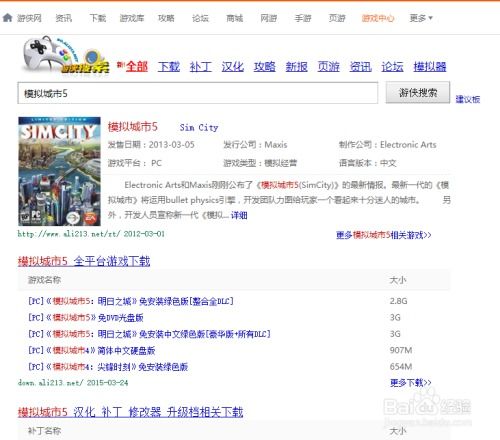Click the 语言版本 中文 text
Screen dimensions: 500x440
pyautogui.click(x=368, y=163)
